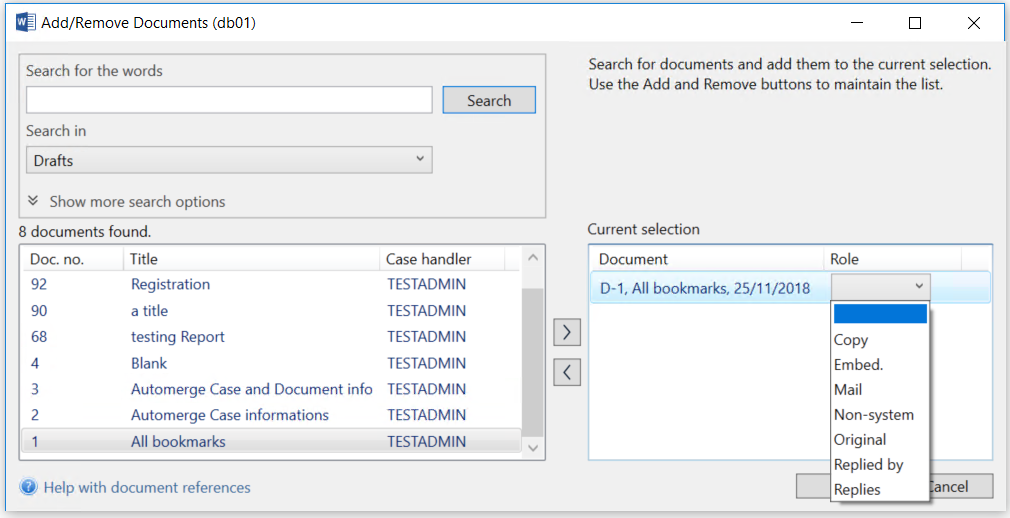Screen dimensions: 1010x518
Task: Pick Replied by role option
Action: click(x=868, y=465)
